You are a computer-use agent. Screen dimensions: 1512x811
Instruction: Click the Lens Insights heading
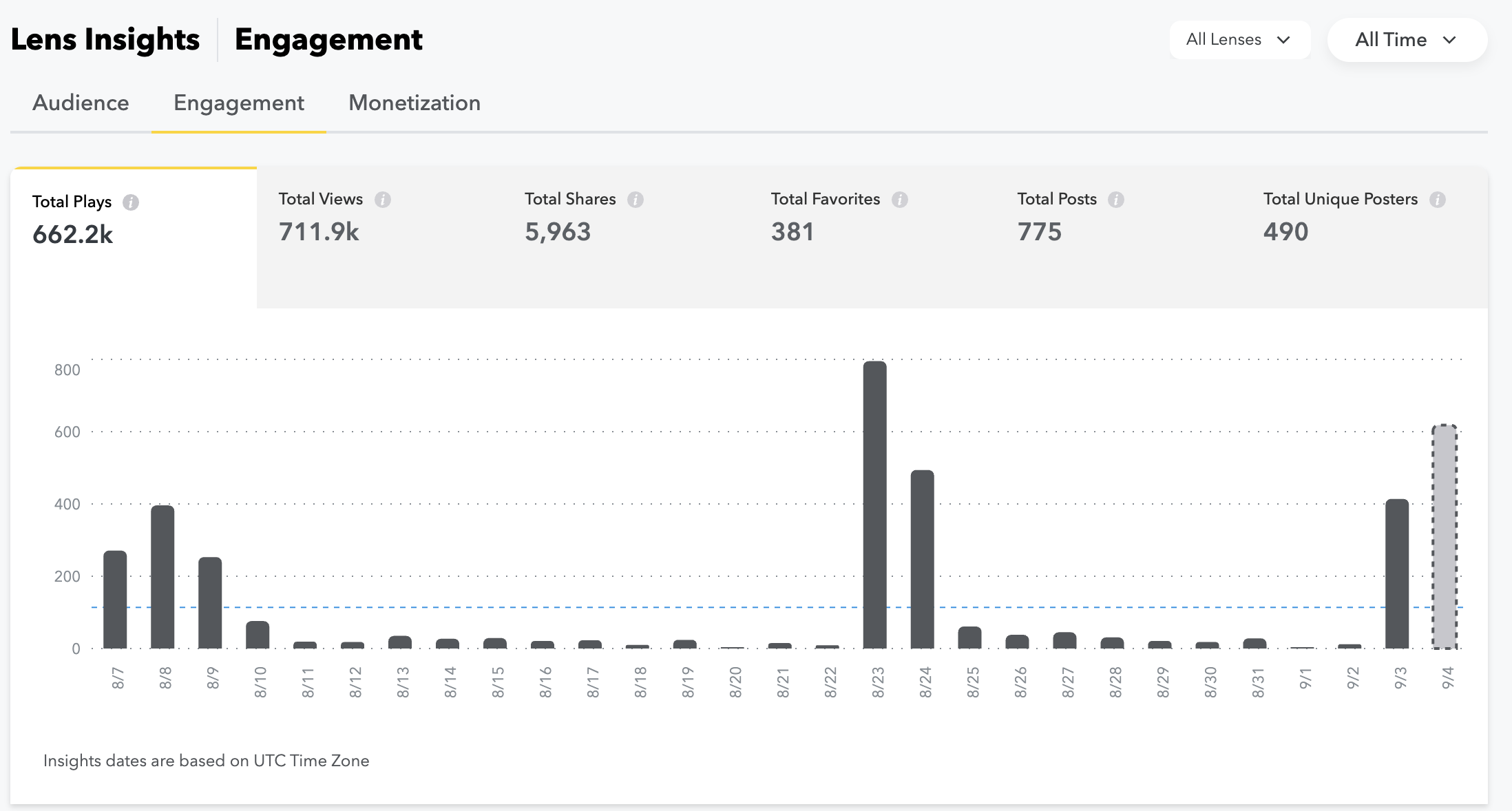click(105, 39)
